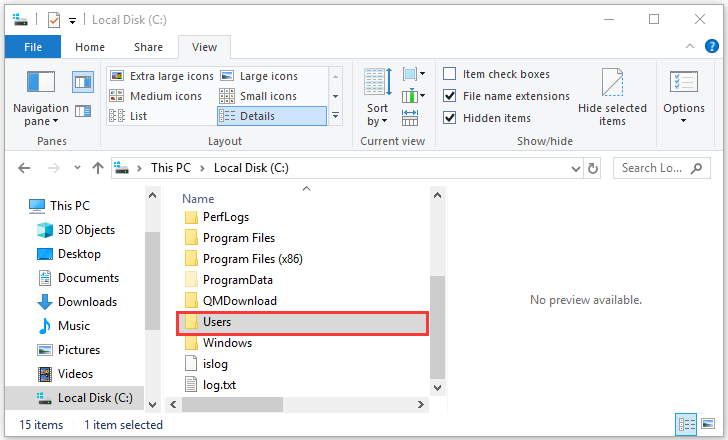728x440 pixels.
Task: Open Documents in the sidebar
Action: point(88,278)
